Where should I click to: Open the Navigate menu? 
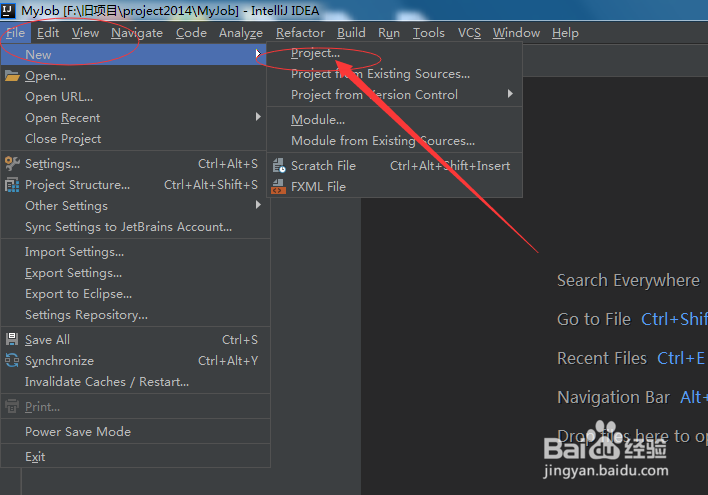click(x=137, y=33)
